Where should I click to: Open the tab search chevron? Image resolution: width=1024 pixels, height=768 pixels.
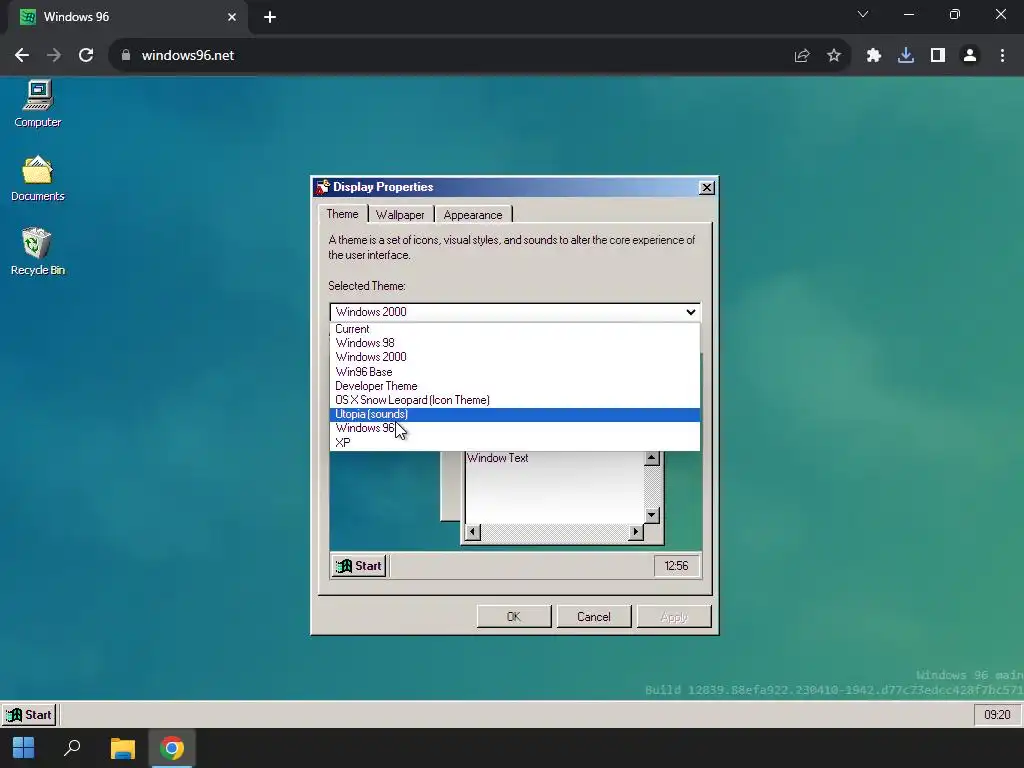[863, 14]
